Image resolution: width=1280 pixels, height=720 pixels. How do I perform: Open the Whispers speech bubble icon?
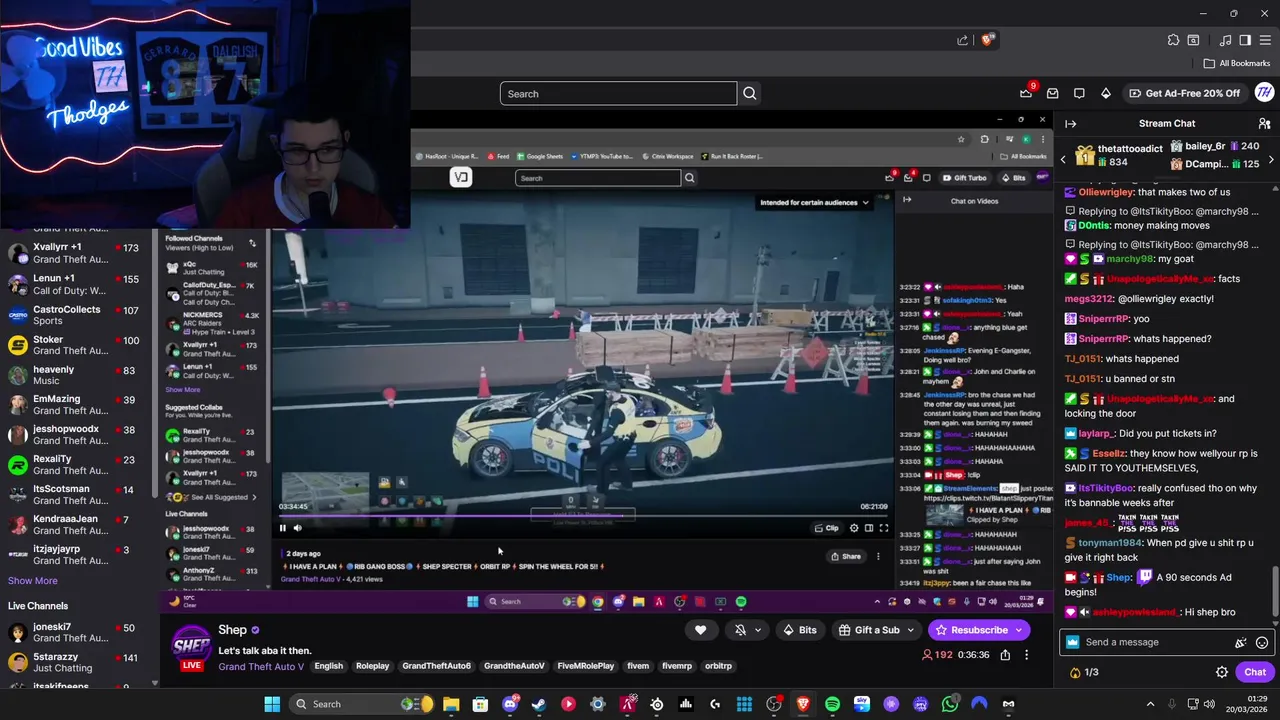pyautogui.click(x=1079, y=93)
